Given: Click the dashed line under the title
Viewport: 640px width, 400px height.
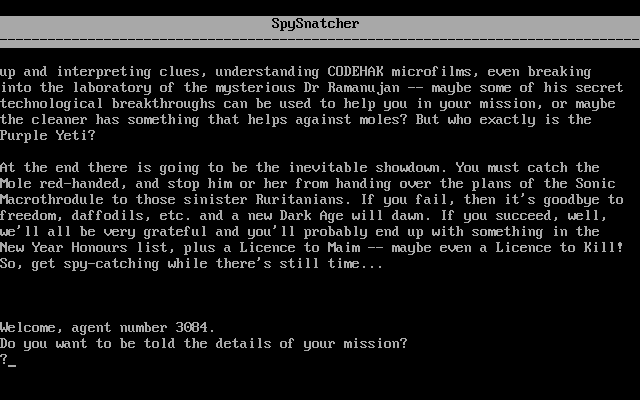Looking at the screenshot, I should click(x=320, y=40).
